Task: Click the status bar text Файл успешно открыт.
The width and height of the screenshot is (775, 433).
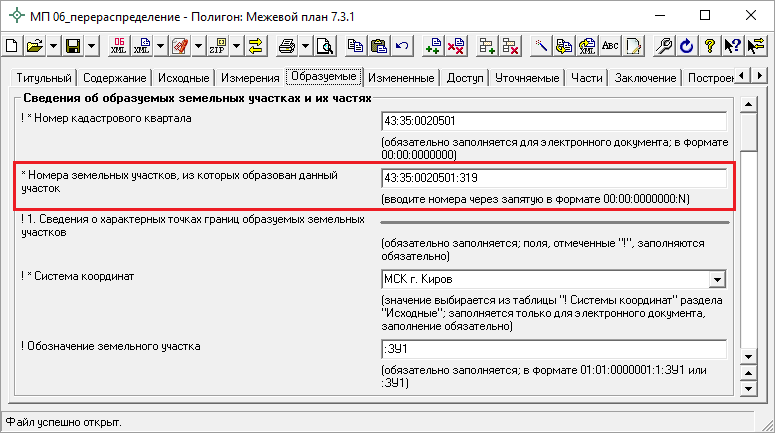Action: point(64,423)
